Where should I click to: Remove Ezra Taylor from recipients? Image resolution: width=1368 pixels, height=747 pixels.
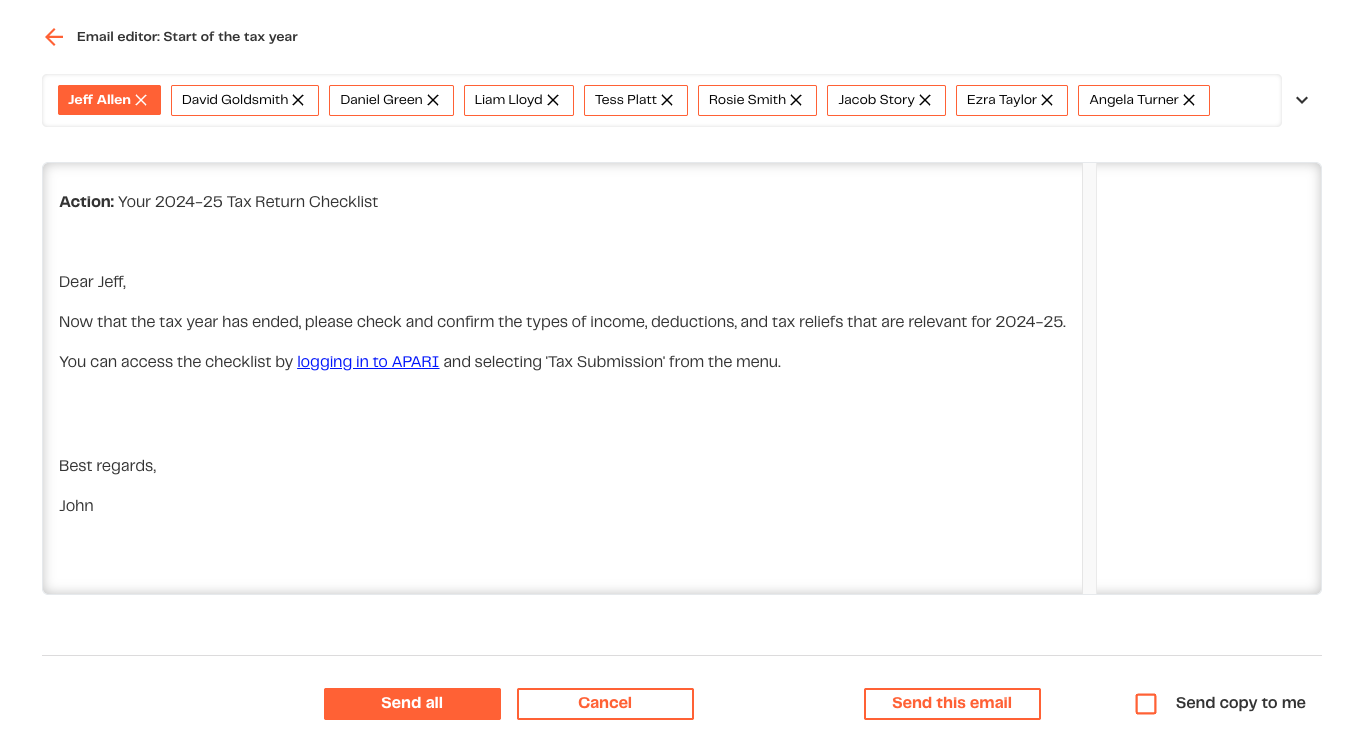pos(1047,100)
